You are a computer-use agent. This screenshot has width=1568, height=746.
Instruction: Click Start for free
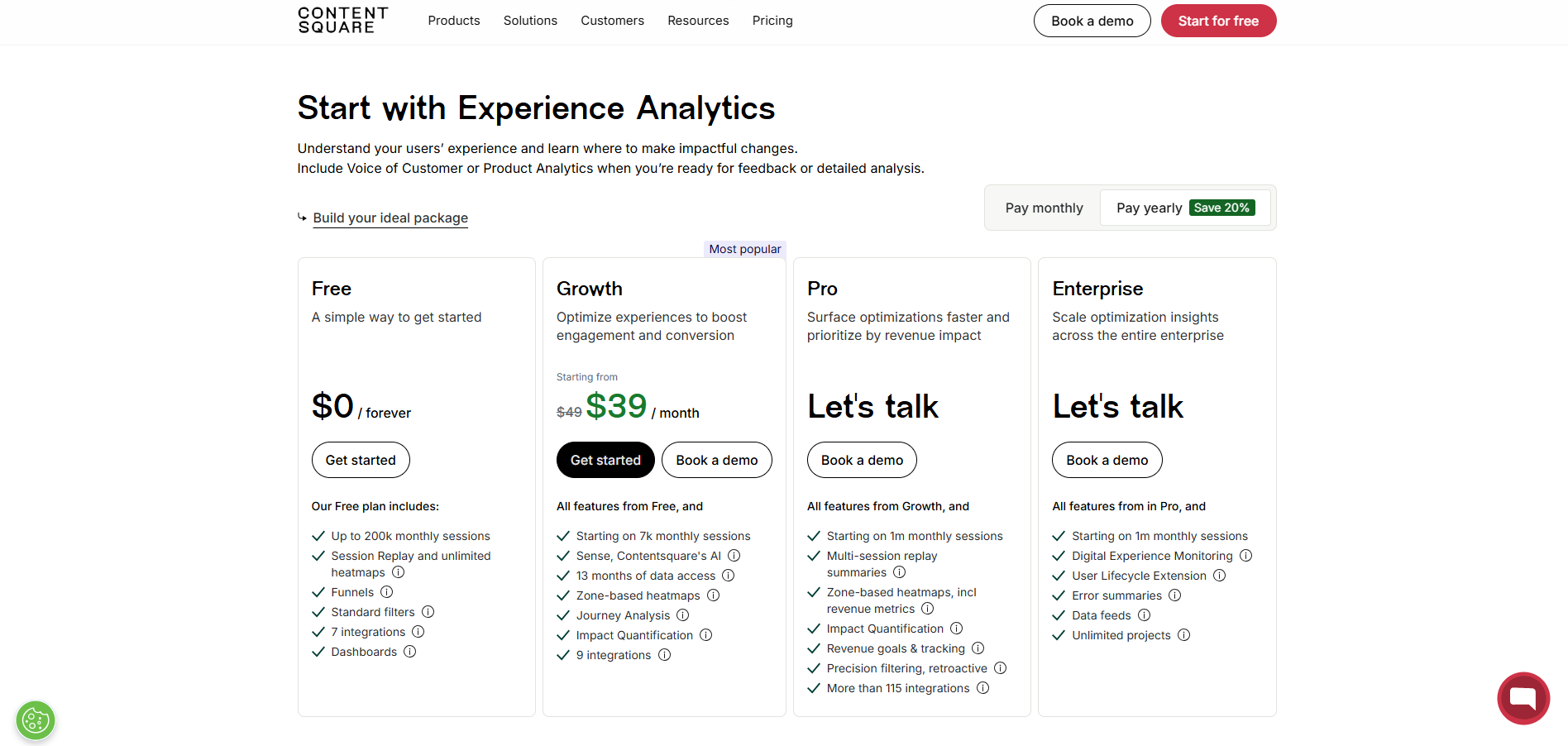pyautogui.click(x=1218, y=21)
